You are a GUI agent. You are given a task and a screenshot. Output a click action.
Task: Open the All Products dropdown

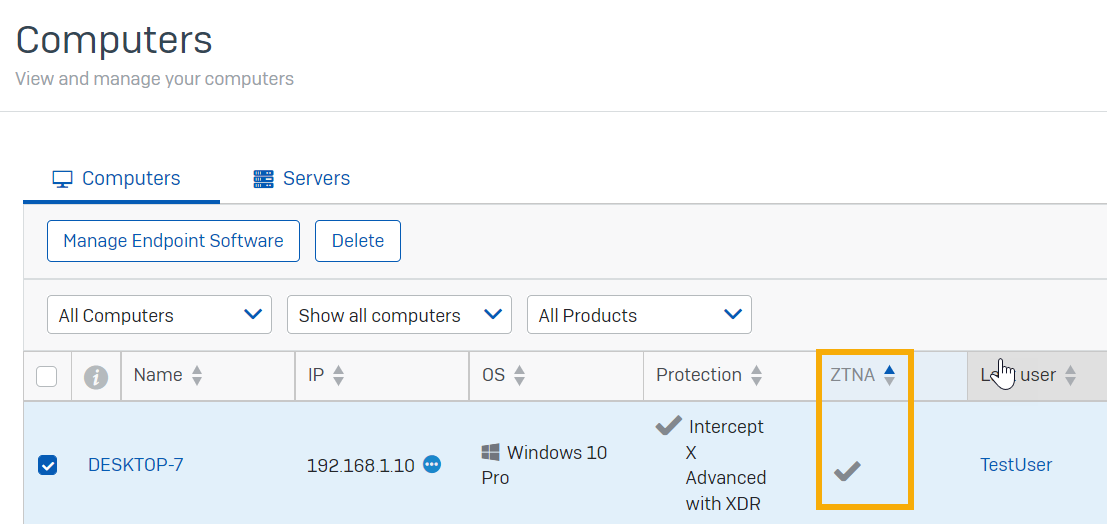click(639, 315)
